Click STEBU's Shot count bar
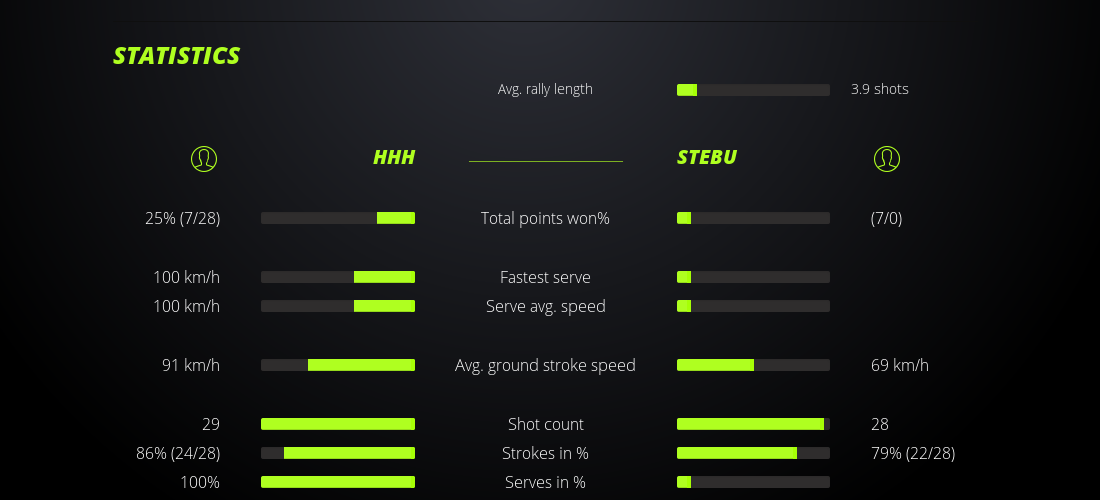The height and width of the screenshot is (500, 1100). [753, 424]
